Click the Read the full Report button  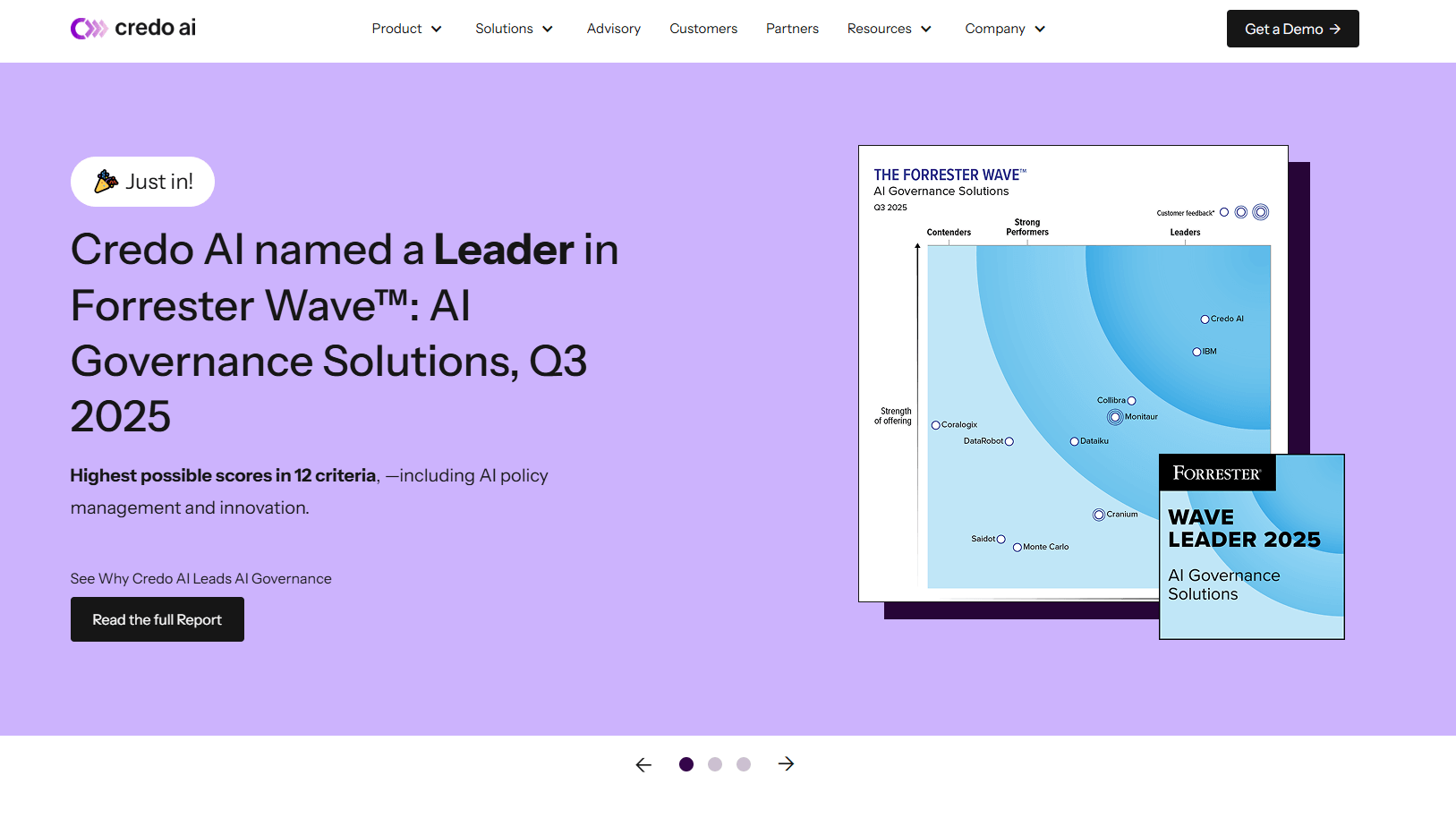[157, 618]
